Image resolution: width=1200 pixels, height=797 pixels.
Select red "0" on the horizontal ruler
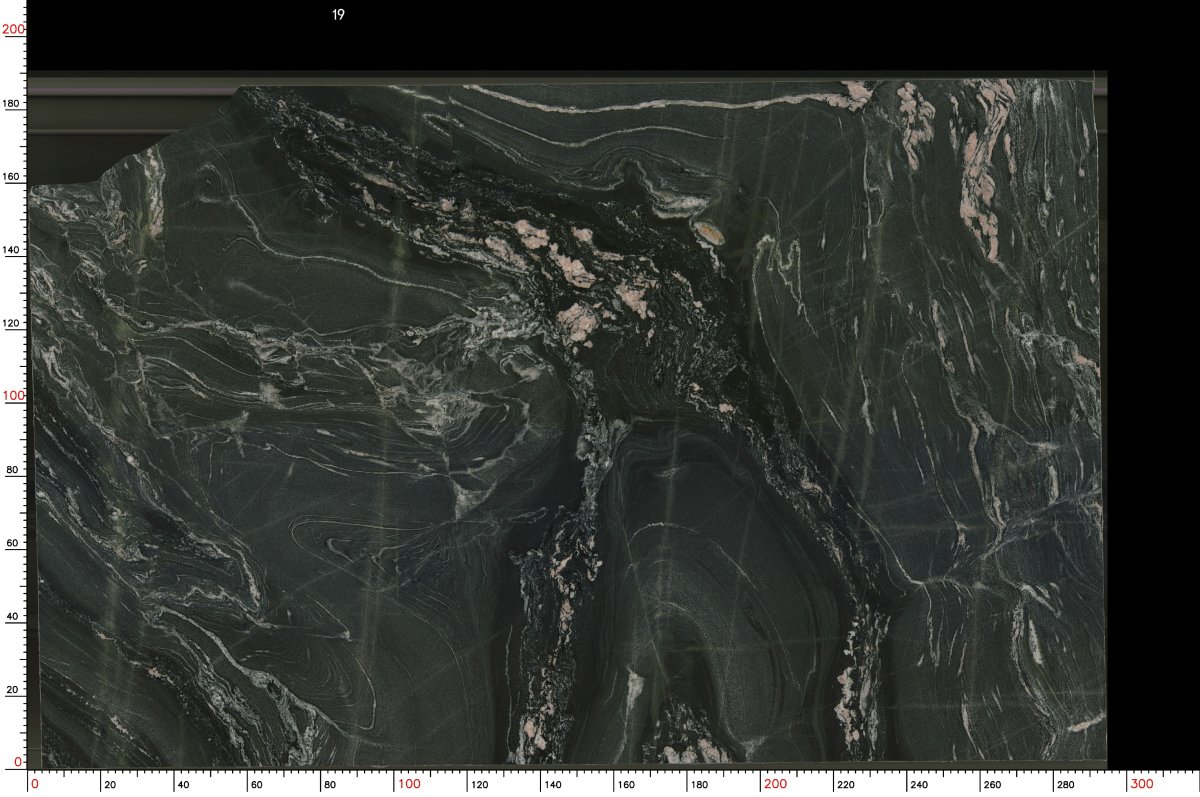(x=34, y=783)
